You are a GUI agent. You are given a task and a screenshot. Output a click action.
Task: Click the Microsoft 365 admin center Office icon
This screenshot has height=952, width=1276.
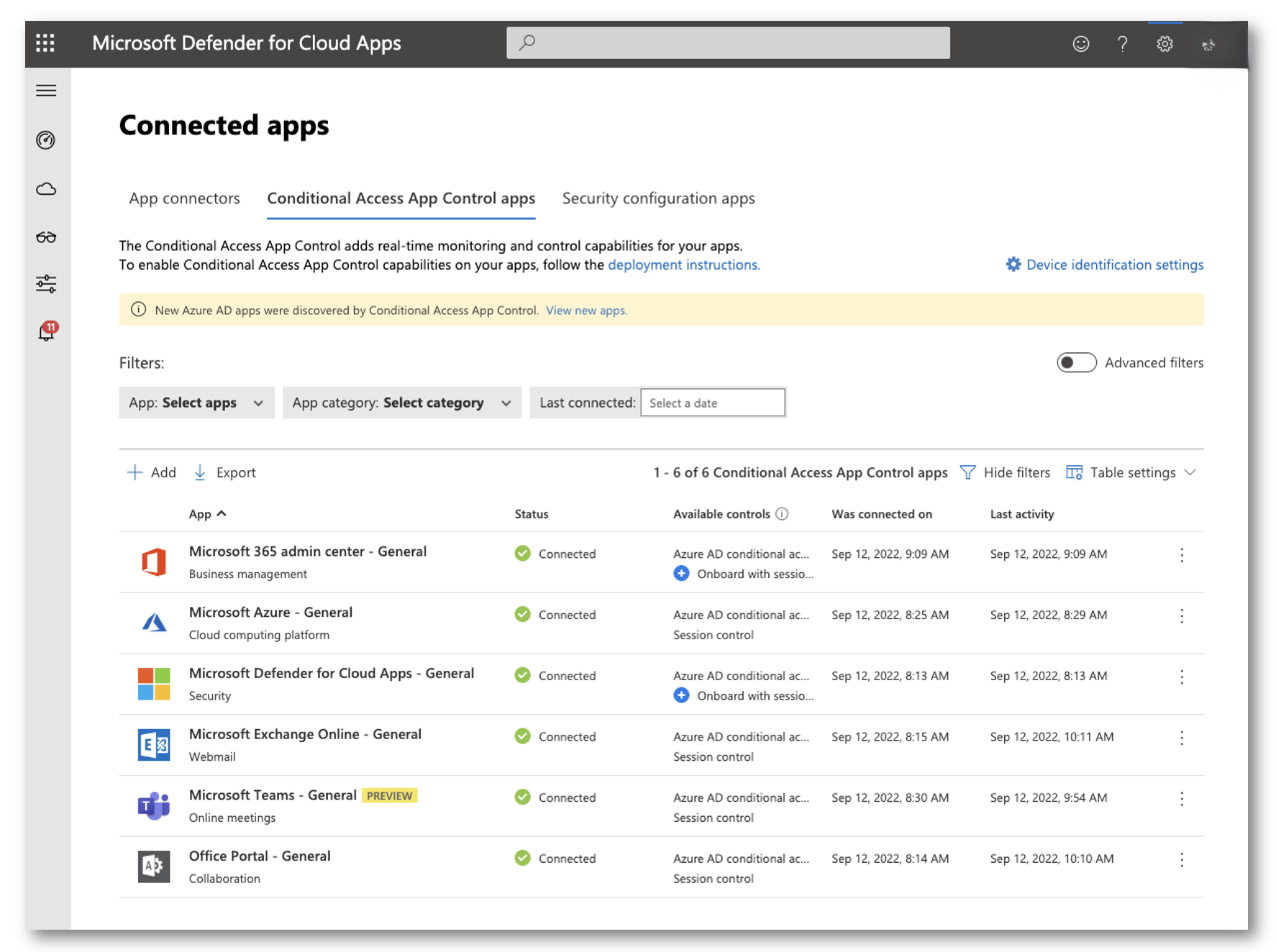[x=154, y=562]
